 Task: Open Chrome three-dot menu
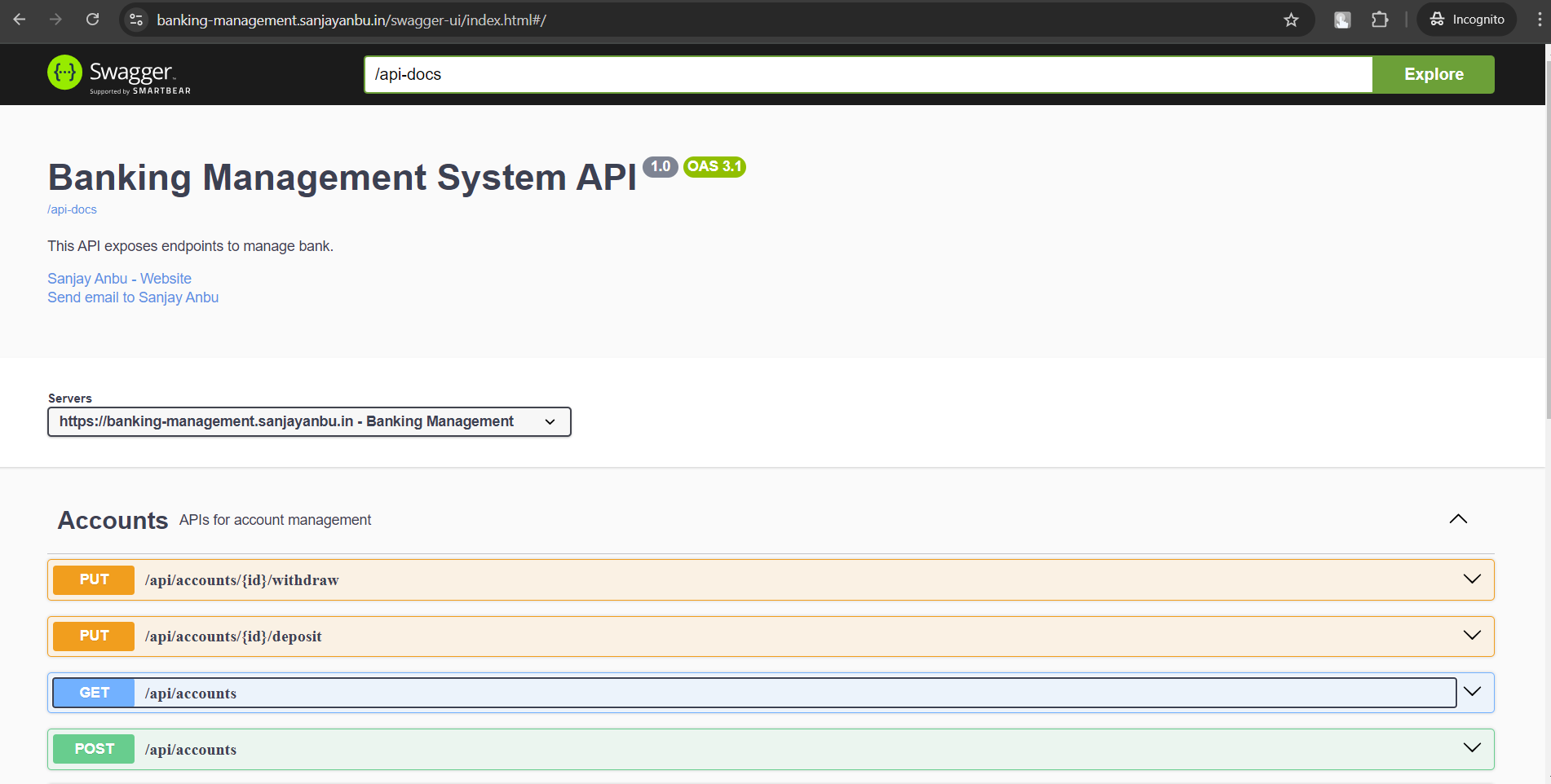pos(1539,20)
